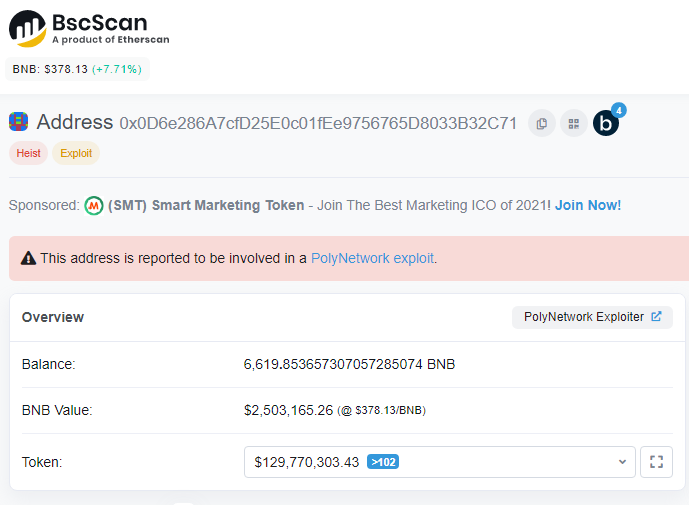The height and width of the screenshot is (505, 689).
Task: Click the Join Now! sponsored link
Action: pos(588,205)
